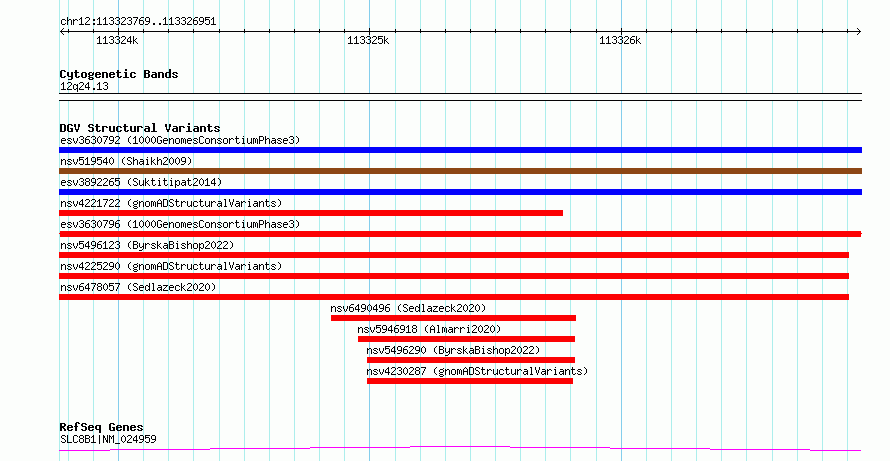This screenshot has height=461, width=890.
Task: Click the Cytogenetic Bands track title
Action: (119, 74)
